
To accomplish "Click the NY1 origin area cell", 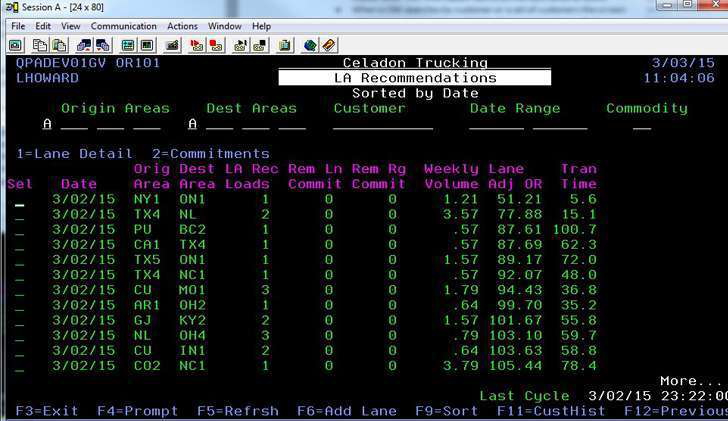I will pos(147,200).
